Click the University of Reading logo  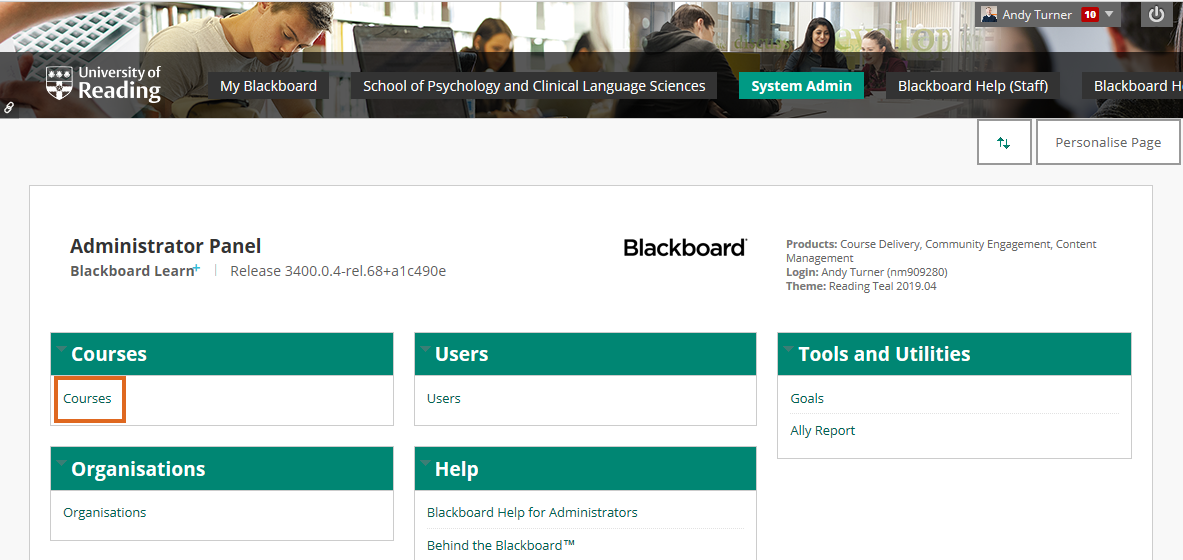(103, 84)
